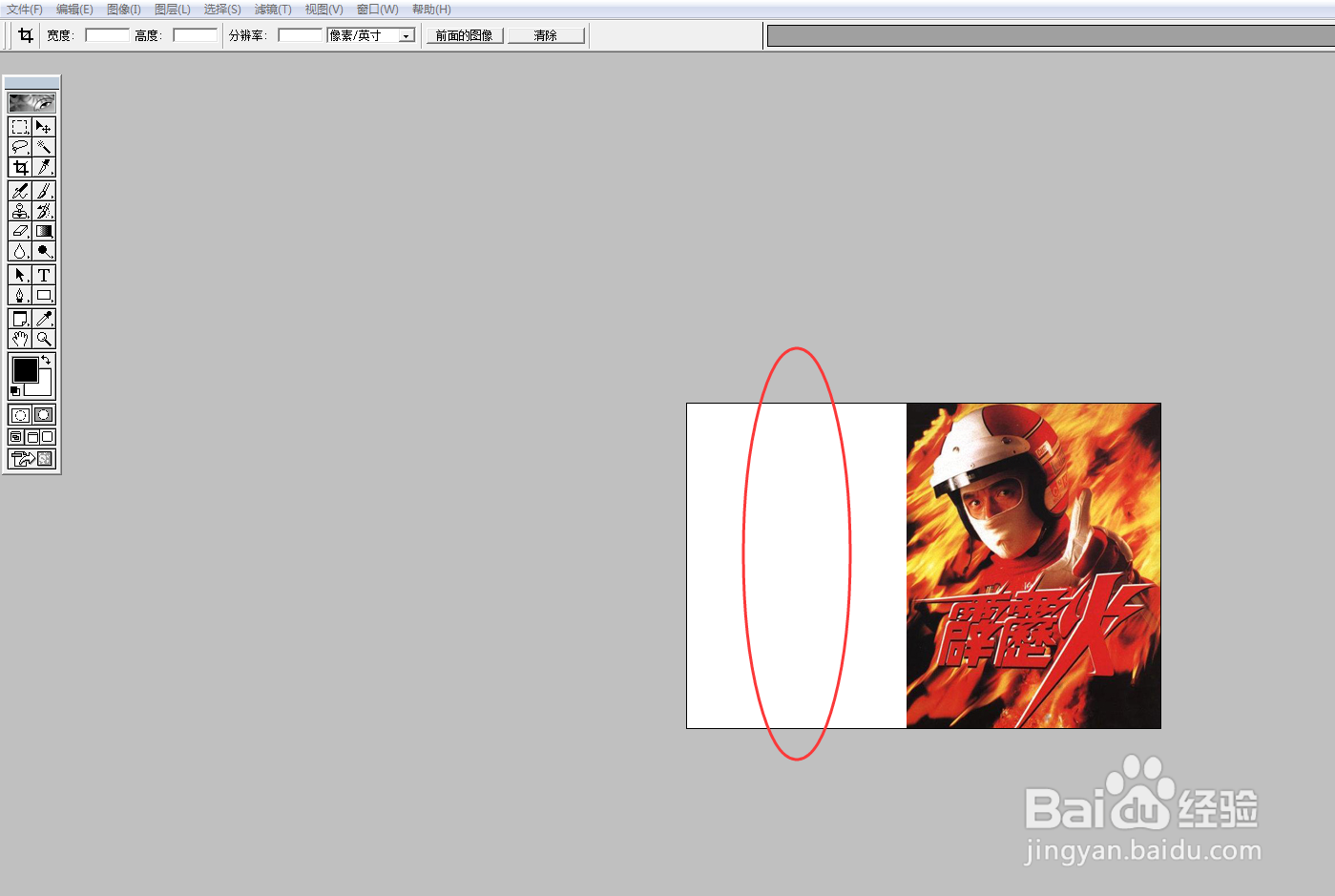This screenshot has height=896, width=1335.
Task: Click the gray palette well area
Action: 1051,35
